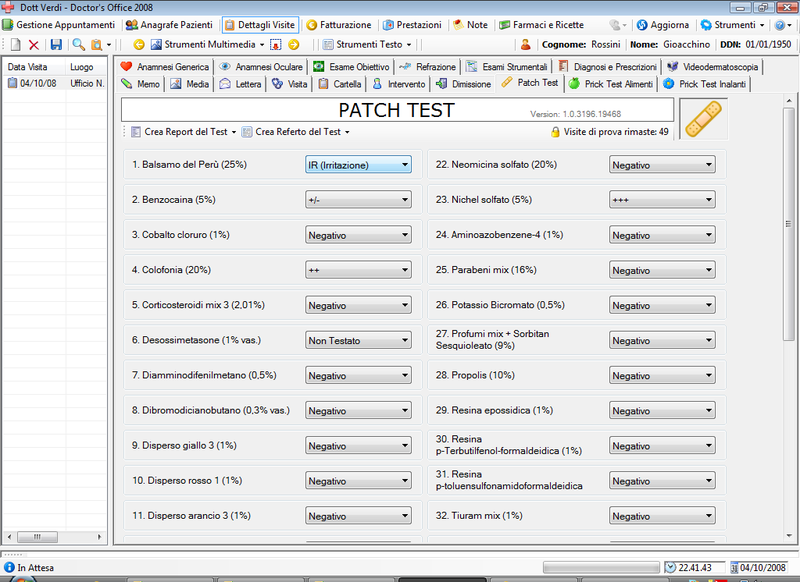Open the Strumenti Multimedia dropdown menu

(208, 45)
